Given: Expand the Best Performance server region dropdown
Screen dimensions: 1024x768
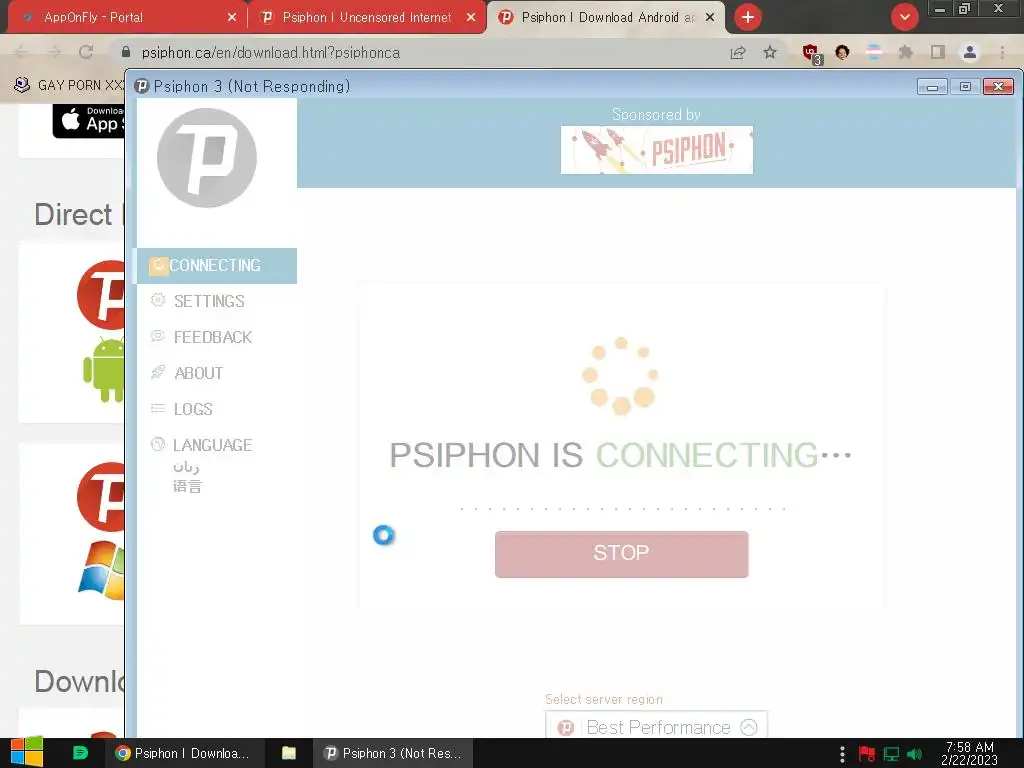Looking at the screenshot, I should point(656,726).
